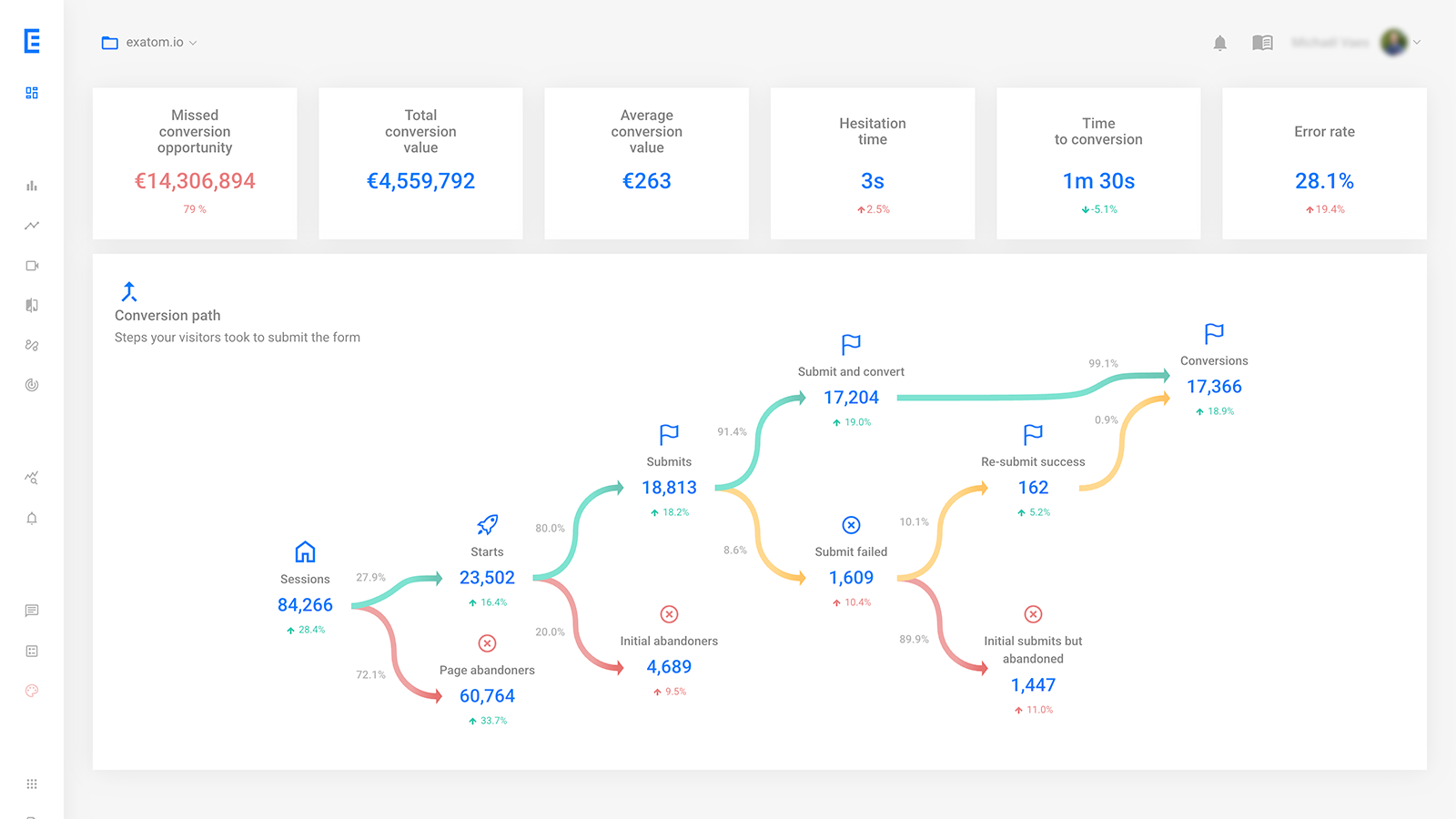The height and width of the screenshot is (819, 1456).
Task: Click the Conversions value 17,366
Action: (1214, 387)
